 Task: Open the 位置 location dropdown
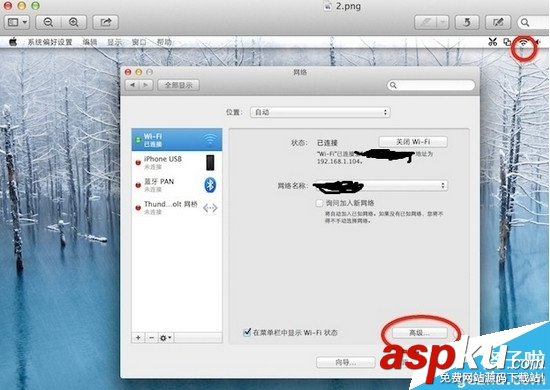click(x=320, y=112)
